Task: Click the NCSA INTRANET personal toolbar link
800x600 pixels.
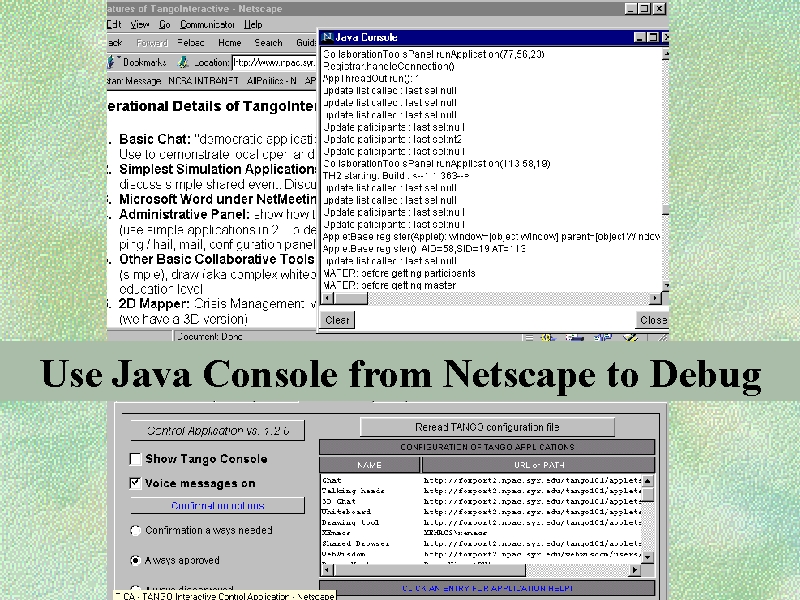Action: pyautogui.click(x=204, y=81)
